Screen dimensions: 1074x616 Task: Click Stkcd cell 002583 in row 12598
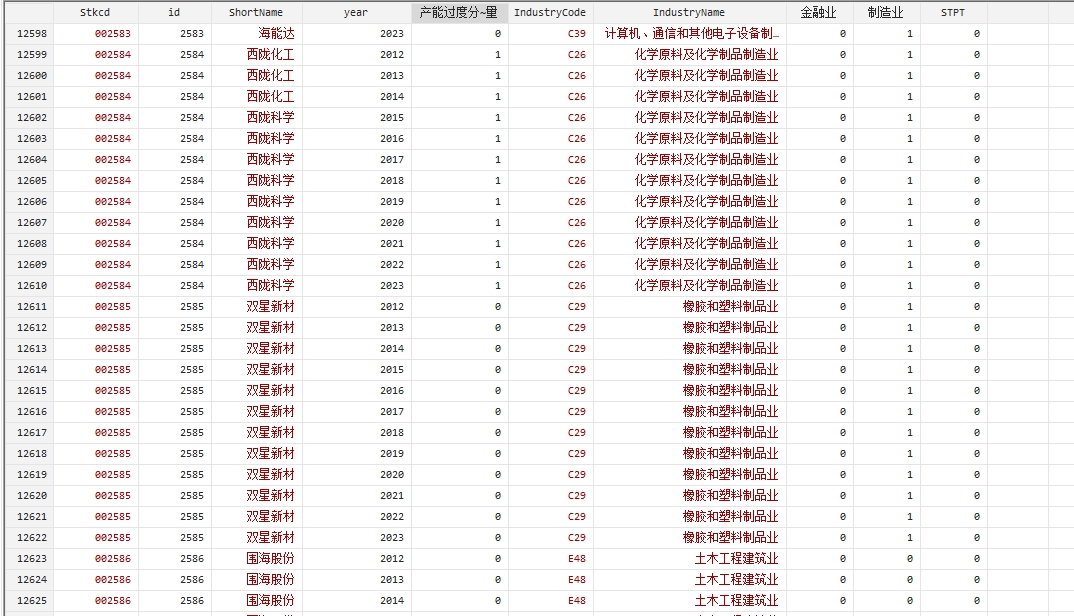(112, 34)
